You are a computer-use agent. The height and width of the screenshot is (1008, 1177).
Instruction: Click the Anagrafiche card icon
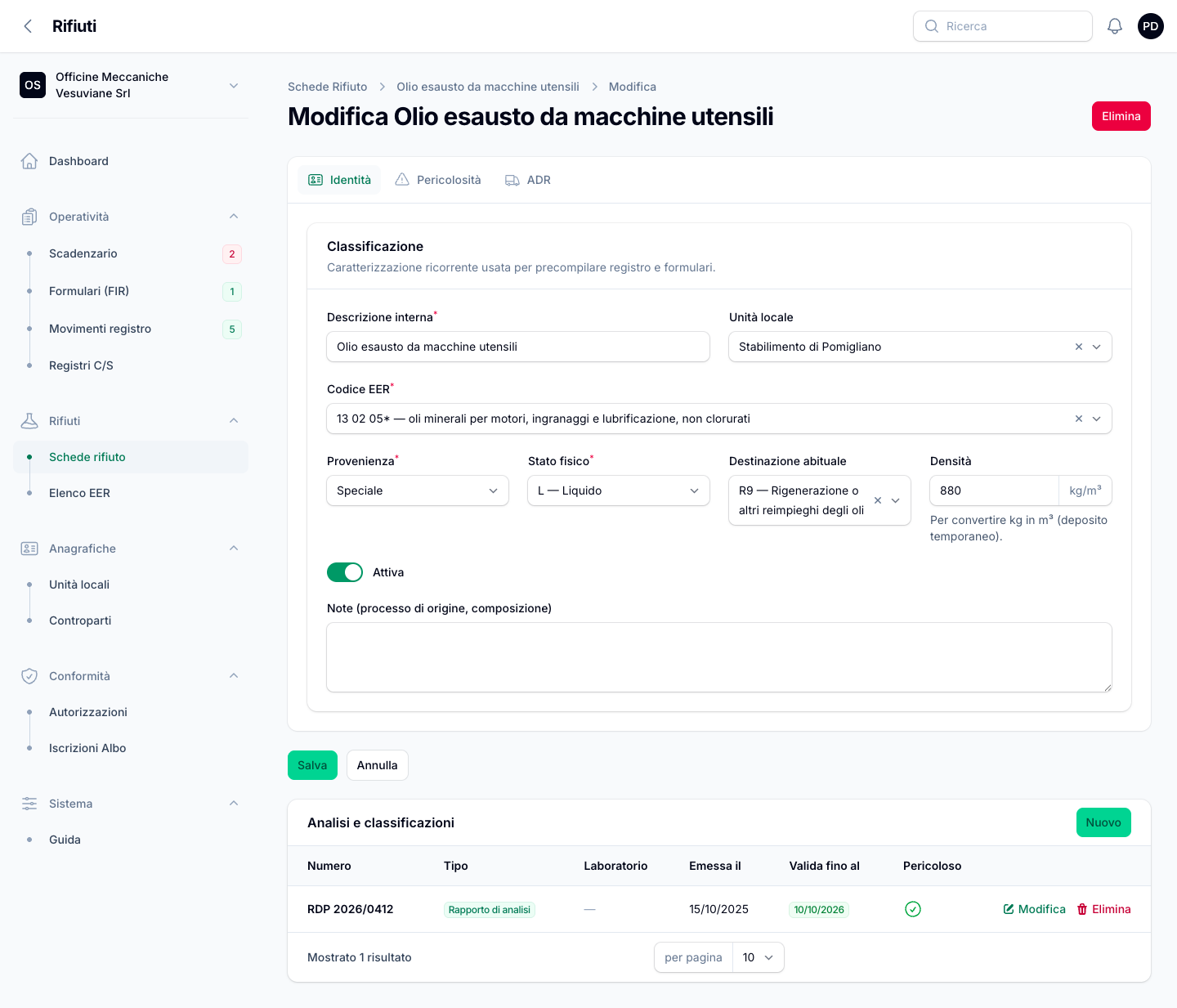point(29,549)
